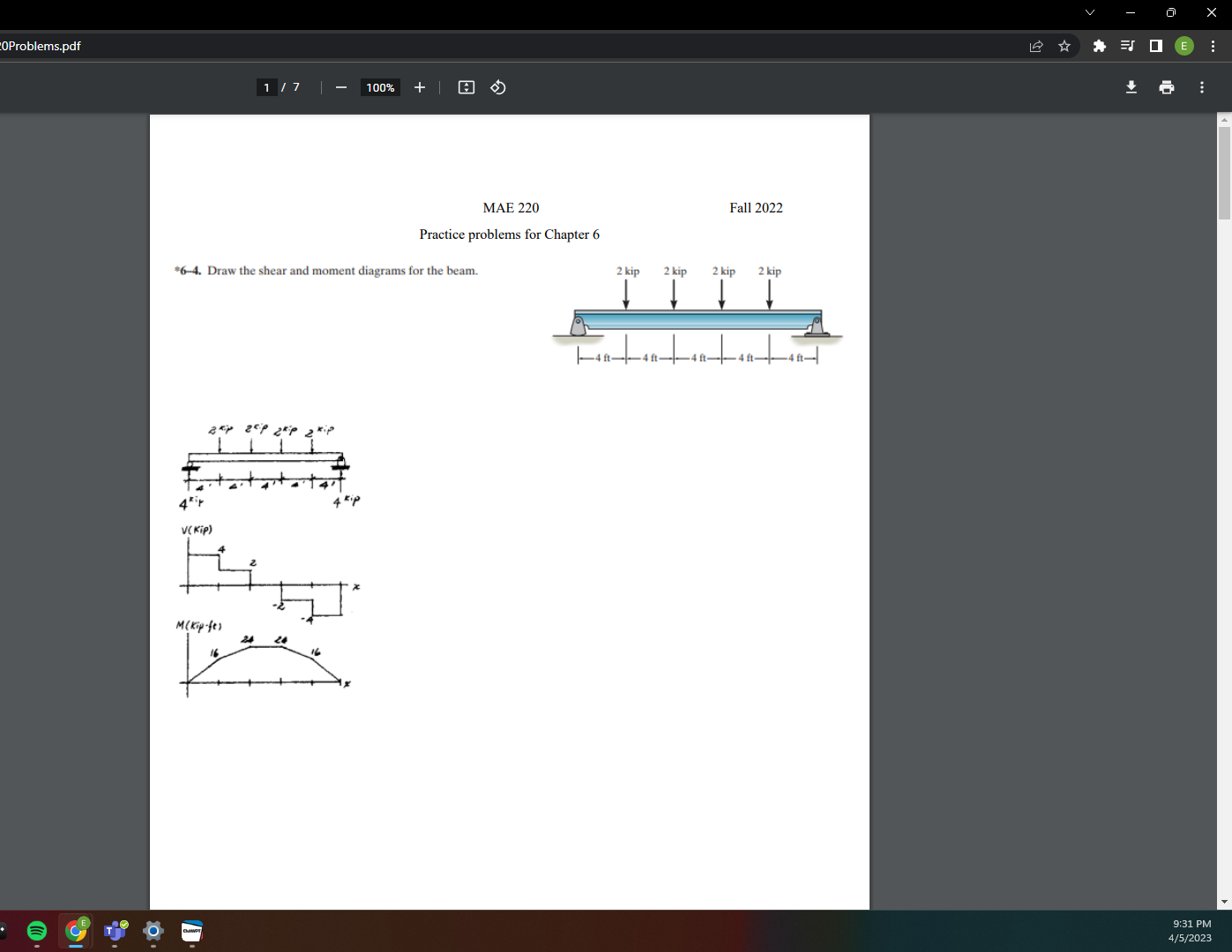Image resolution: width=1232 pixels, height=952 pixels.
Task: Bookmark this page with the star
Action: point(1064,46)
